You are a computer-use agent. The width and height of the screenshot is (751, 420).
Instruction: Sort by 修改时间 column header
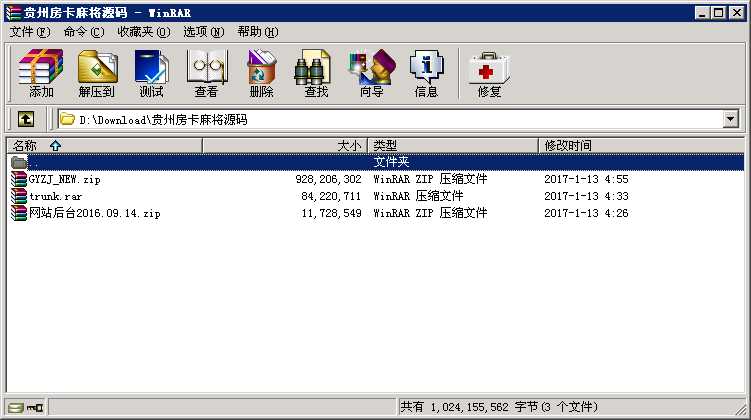[641, 146]
